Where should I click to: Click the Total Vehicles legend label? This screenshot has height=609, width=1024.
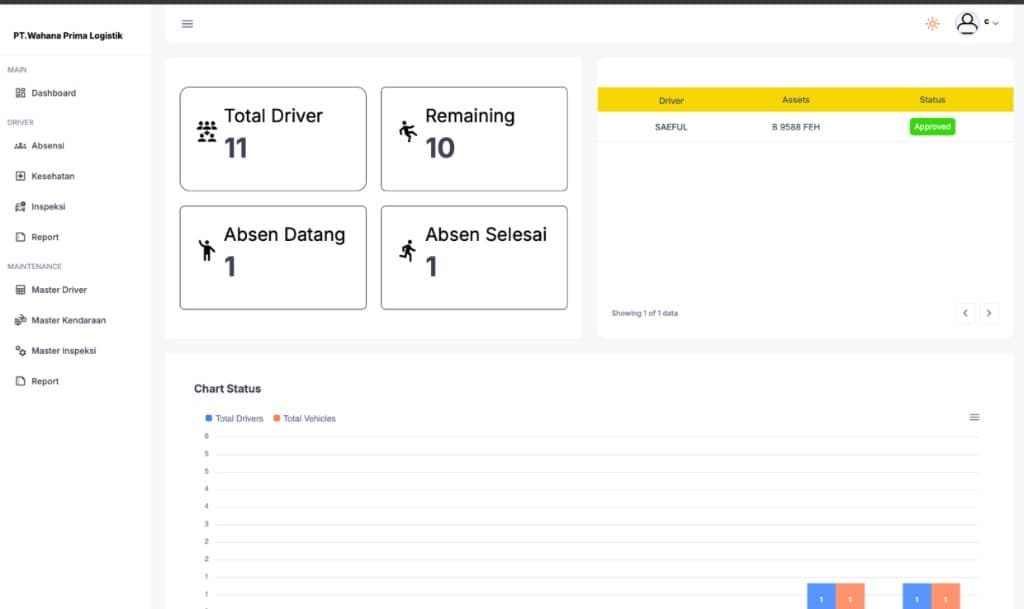309,419
